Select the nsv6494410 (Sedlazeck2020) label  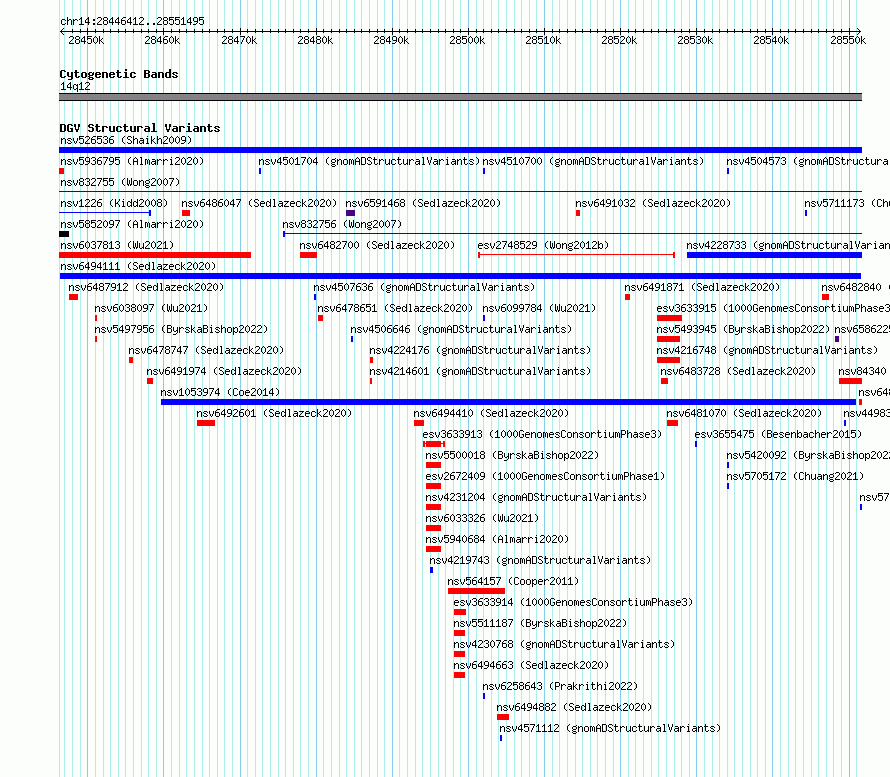click(491, 413)
